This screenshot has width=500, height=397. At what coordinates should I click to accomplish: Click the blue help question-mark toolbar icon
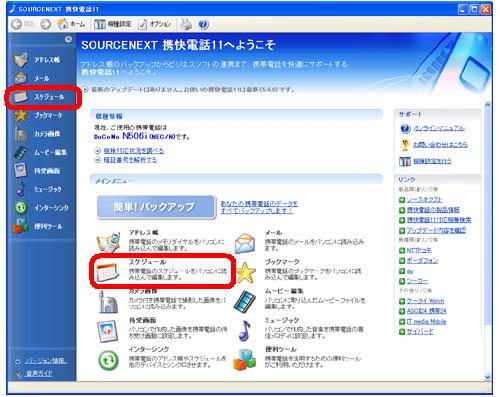[x=203, y=24]
